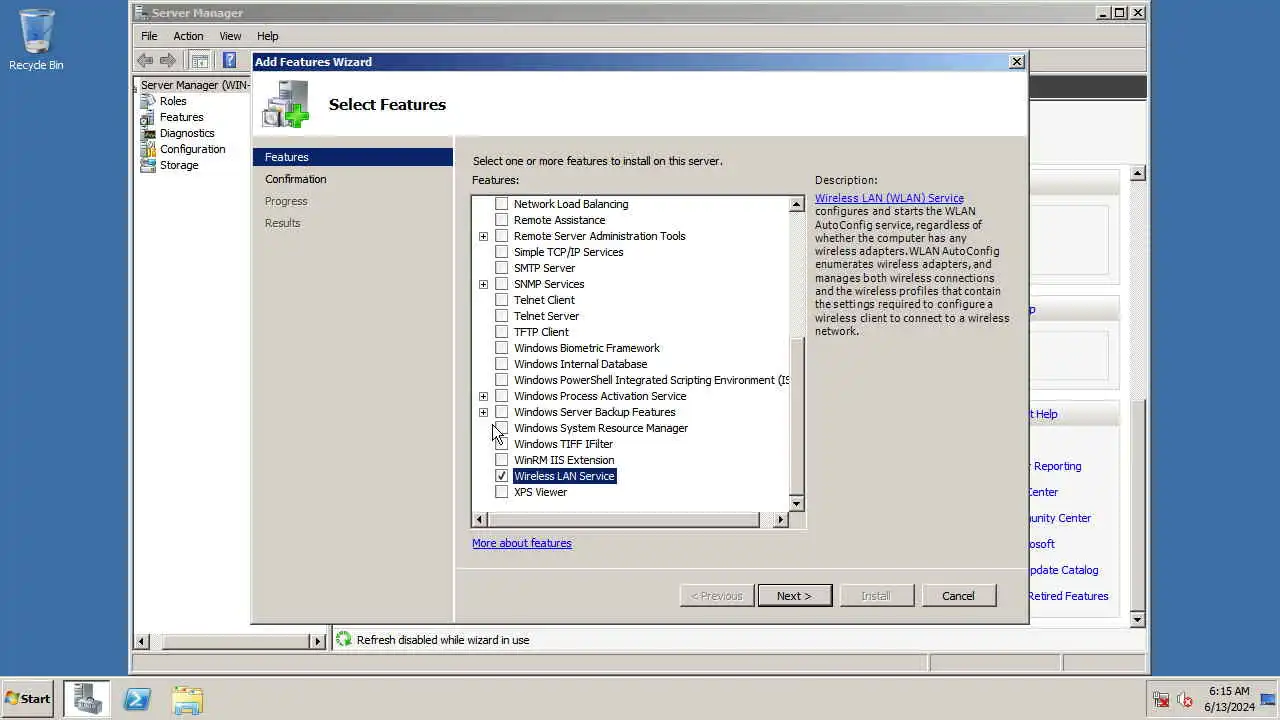Click the show/hide console tree toolbar icon
This screenshot has width=1280, height=720.
click(199, 60)
